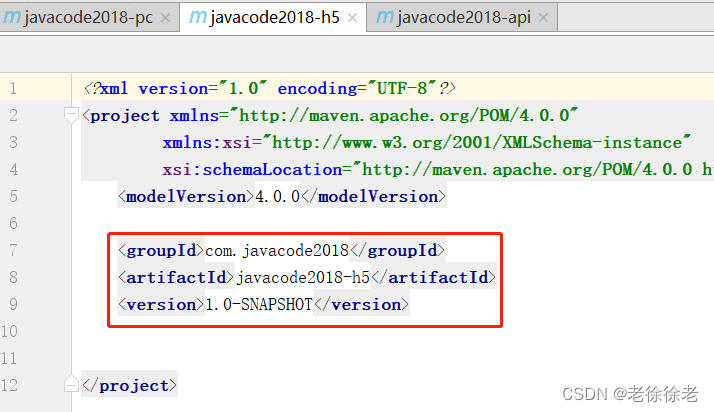714x412 pixels.
Task: Click line number 7 in the gutter
Action: 13,250
